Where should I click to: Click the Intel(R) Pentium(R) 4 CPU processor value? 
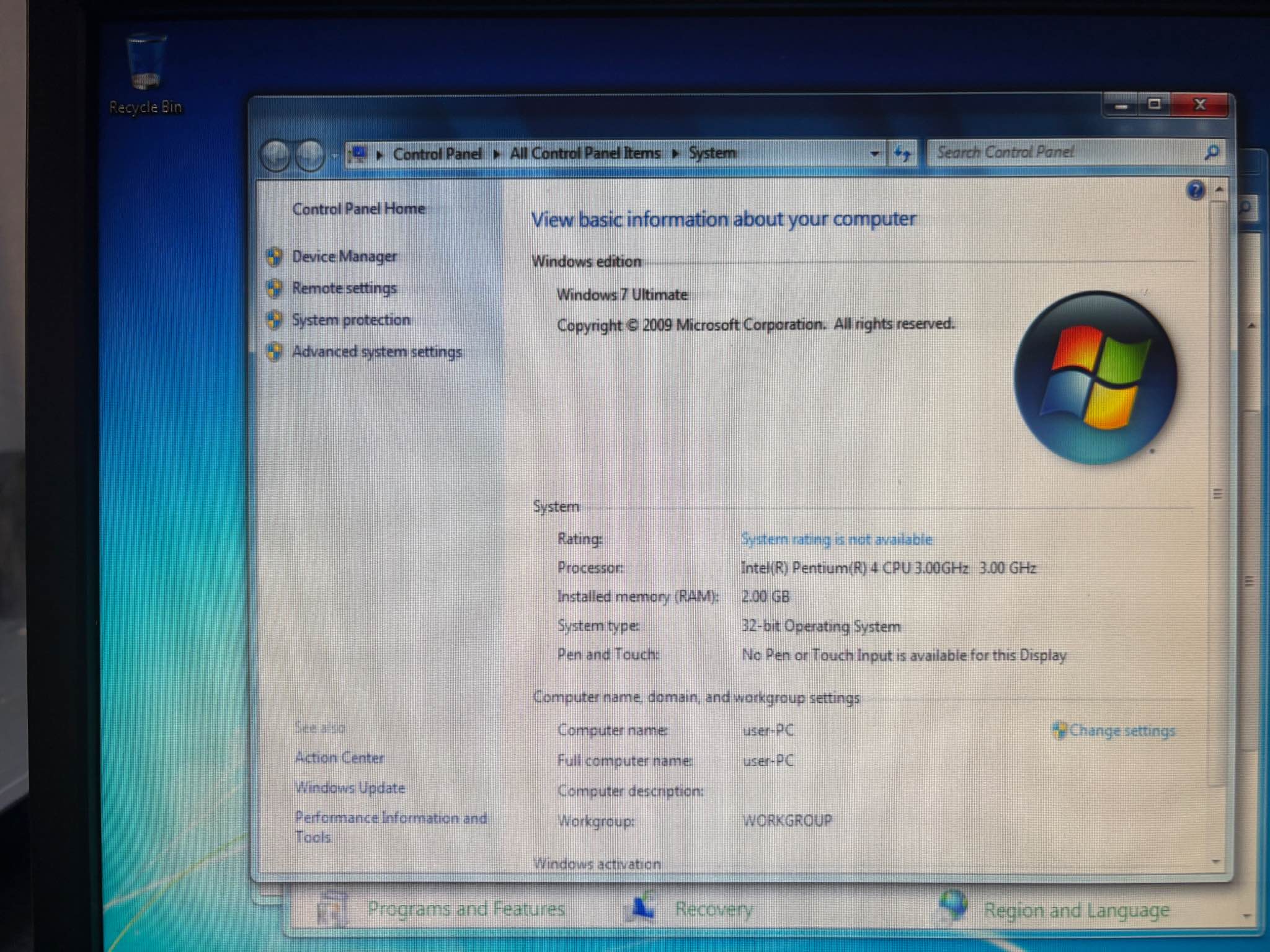click(888, 568)
